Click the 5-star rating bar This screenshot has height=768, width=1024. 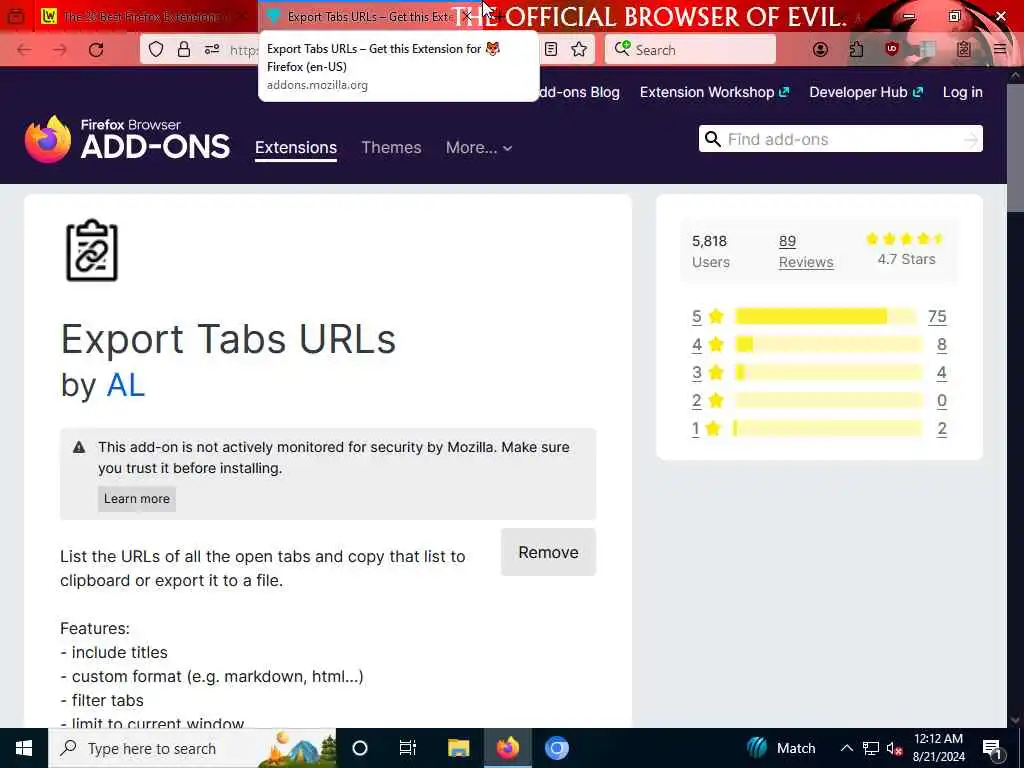point(828,317)
